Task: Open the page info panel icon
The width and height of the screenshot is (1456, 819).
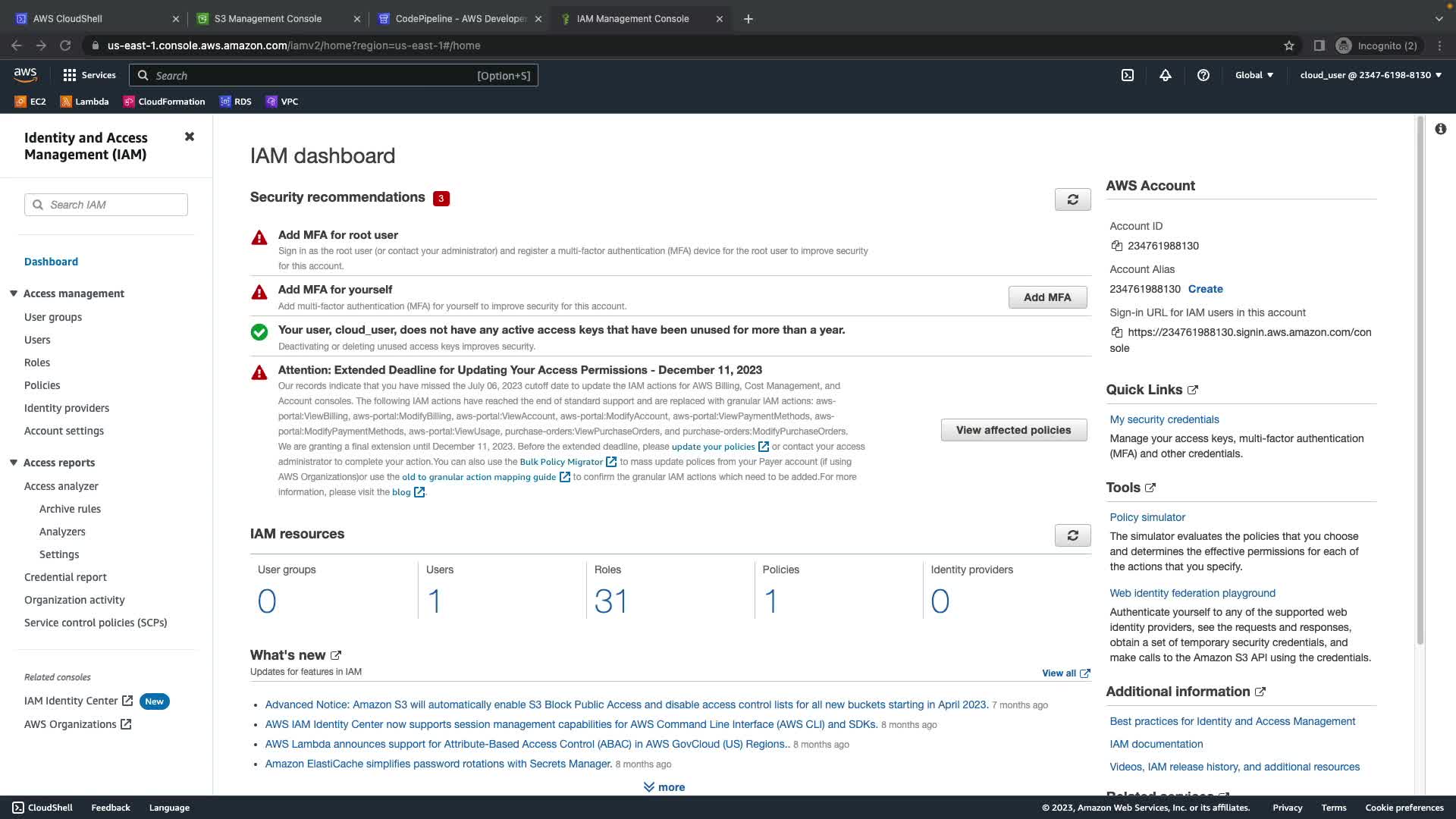Action: (1440, 129)
